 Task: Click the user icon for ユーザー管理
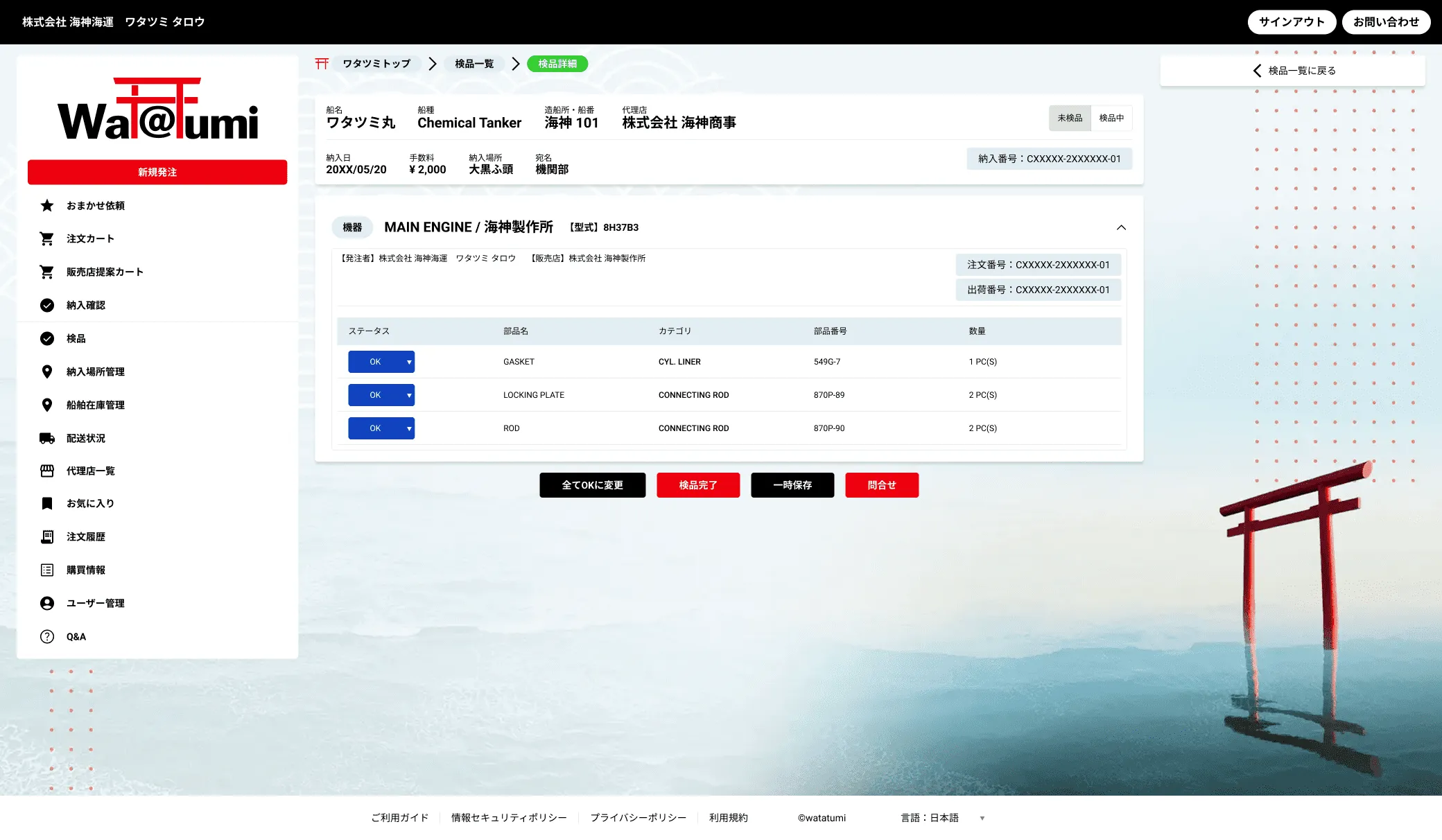point(47,604)
